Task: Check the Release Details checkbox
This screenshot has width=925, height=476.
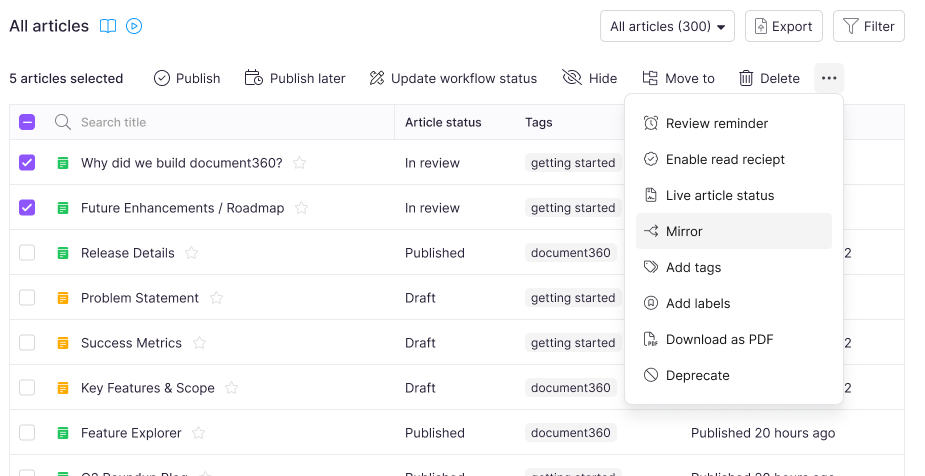Action: click(x=27, y=252)
